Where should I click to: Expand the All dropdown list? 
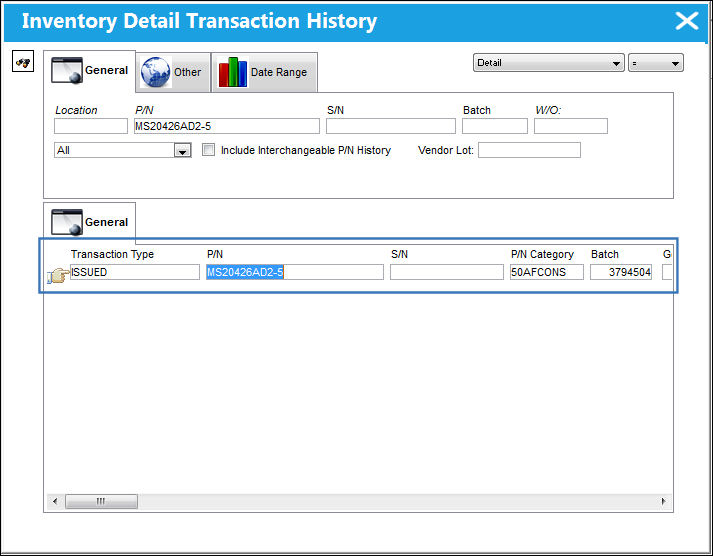pos(182,150)
